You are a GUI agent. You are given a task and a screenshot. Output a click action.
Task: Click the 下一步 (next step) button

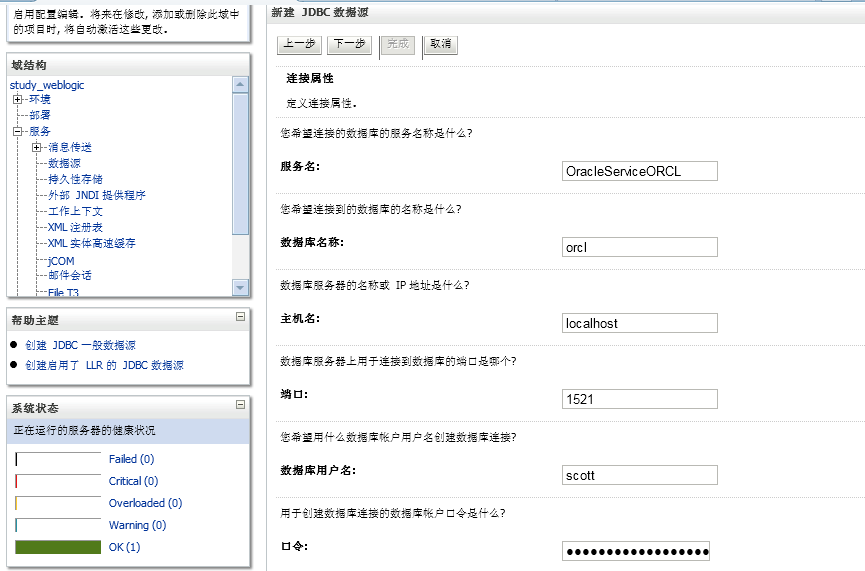coord(349,44)
